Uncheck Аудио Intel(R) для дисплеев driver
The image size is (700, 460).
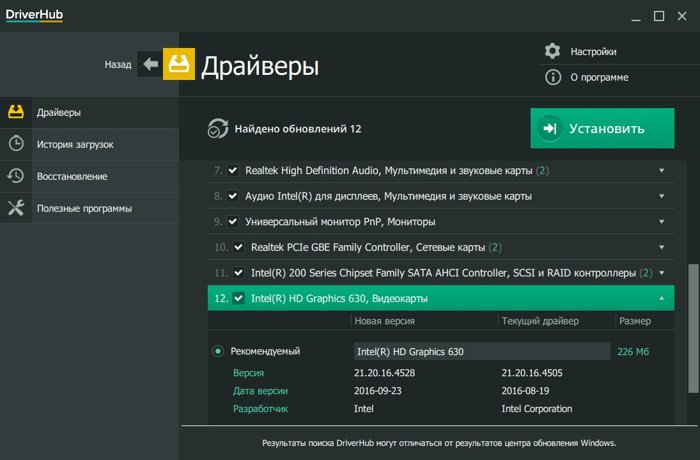[233, 196]
